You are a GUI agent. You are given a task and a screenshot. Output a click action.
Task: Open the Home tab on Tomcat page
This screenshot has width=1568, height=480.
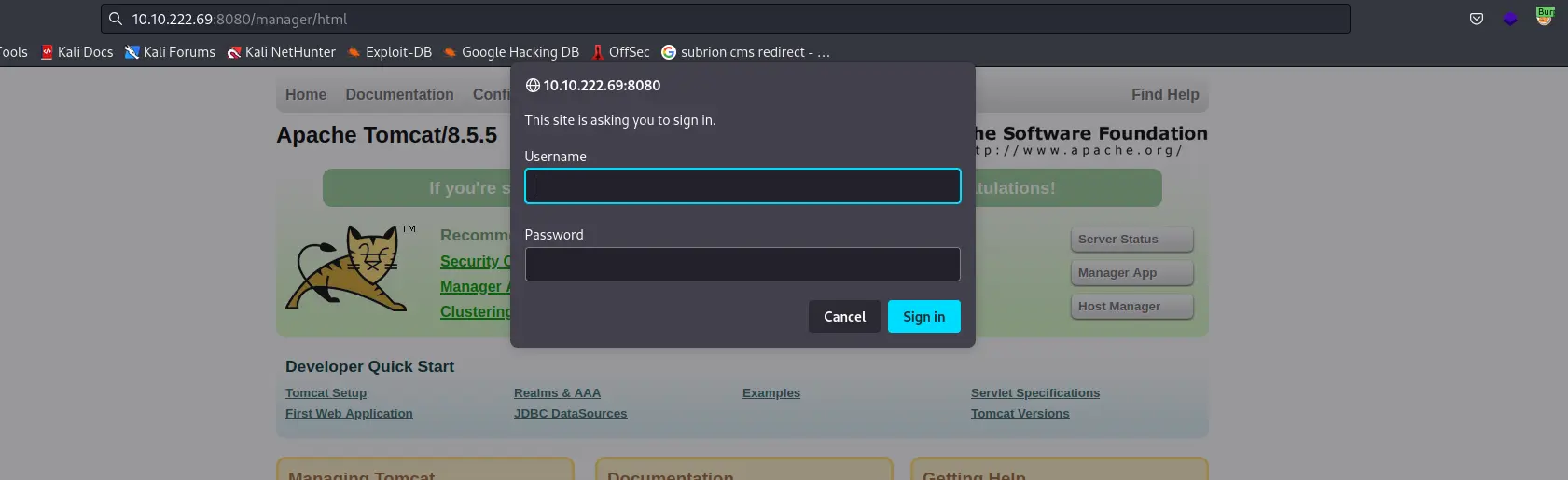[306, 94]
